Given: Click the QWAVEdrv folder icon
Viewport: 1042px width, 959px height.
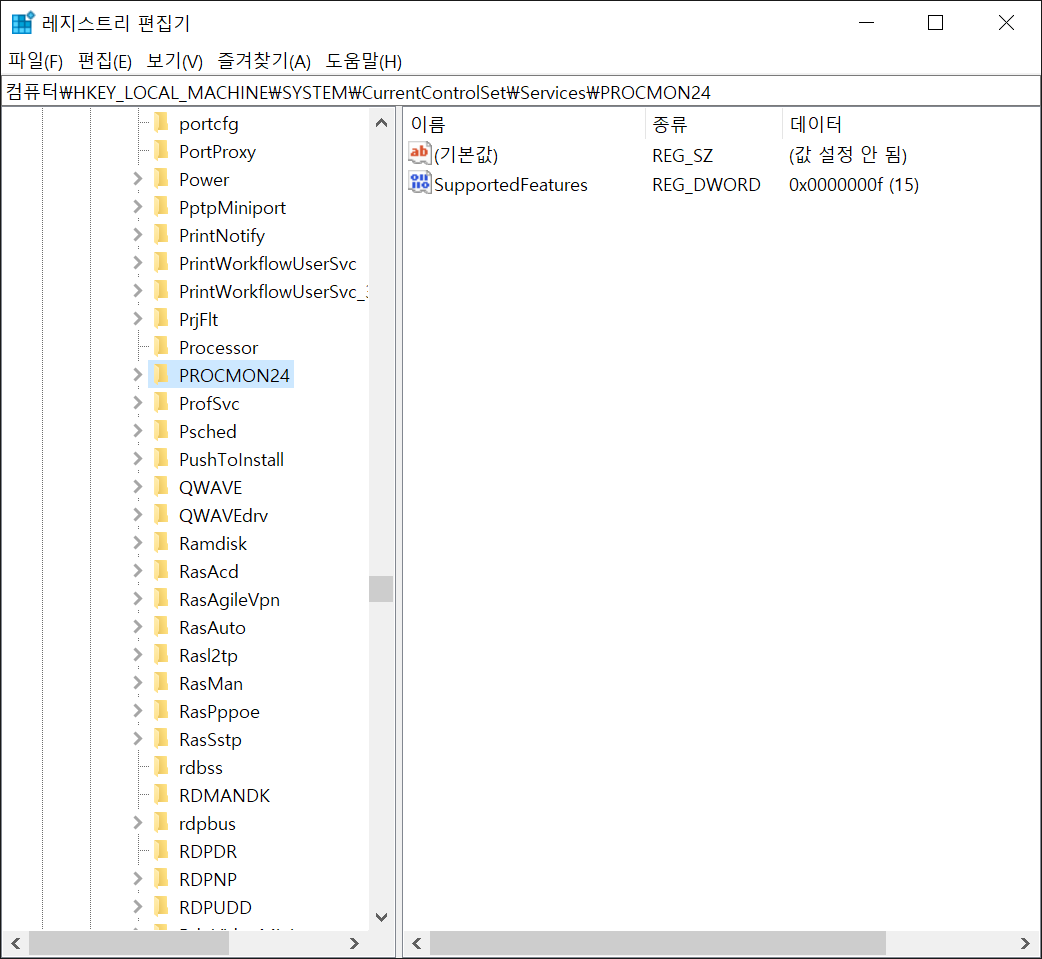Looking at the screenshot, I should tap(161, 514).
